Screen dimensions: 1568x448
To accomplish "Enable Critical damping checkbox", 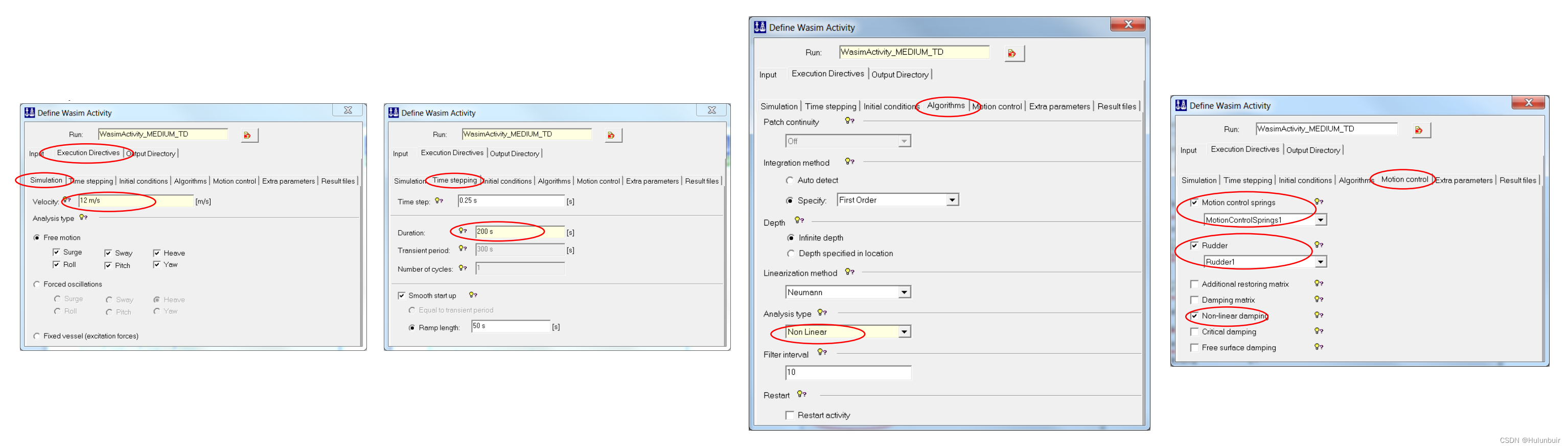I will pyautogui.click(x=1194, y=332).
